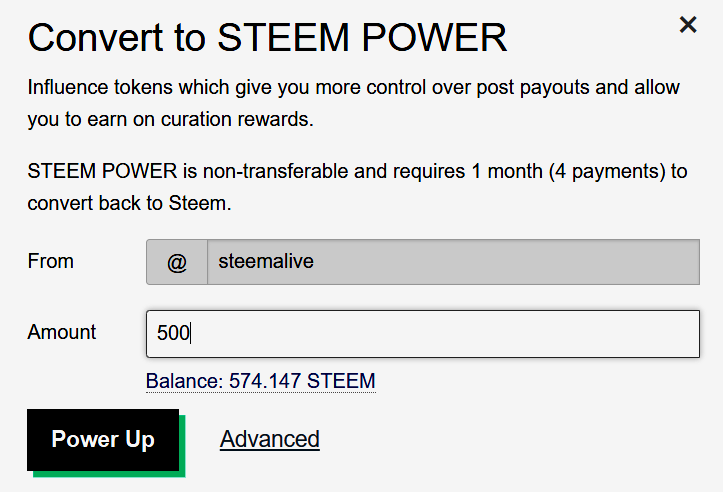The image size is (723, 492).
Task: Click the word Balance below the amount
Action: (x=183, y=381)
